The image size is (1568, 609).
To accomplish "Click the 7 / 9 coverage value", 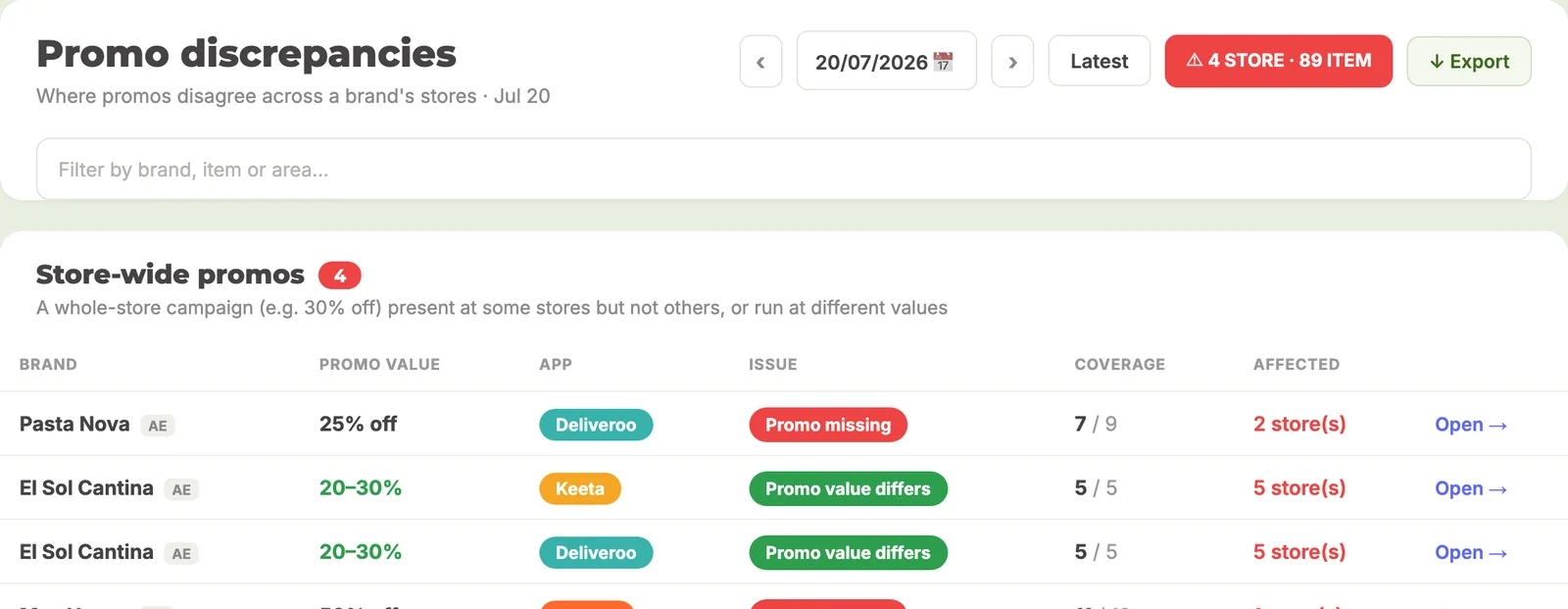I will tap(1096, 424).
